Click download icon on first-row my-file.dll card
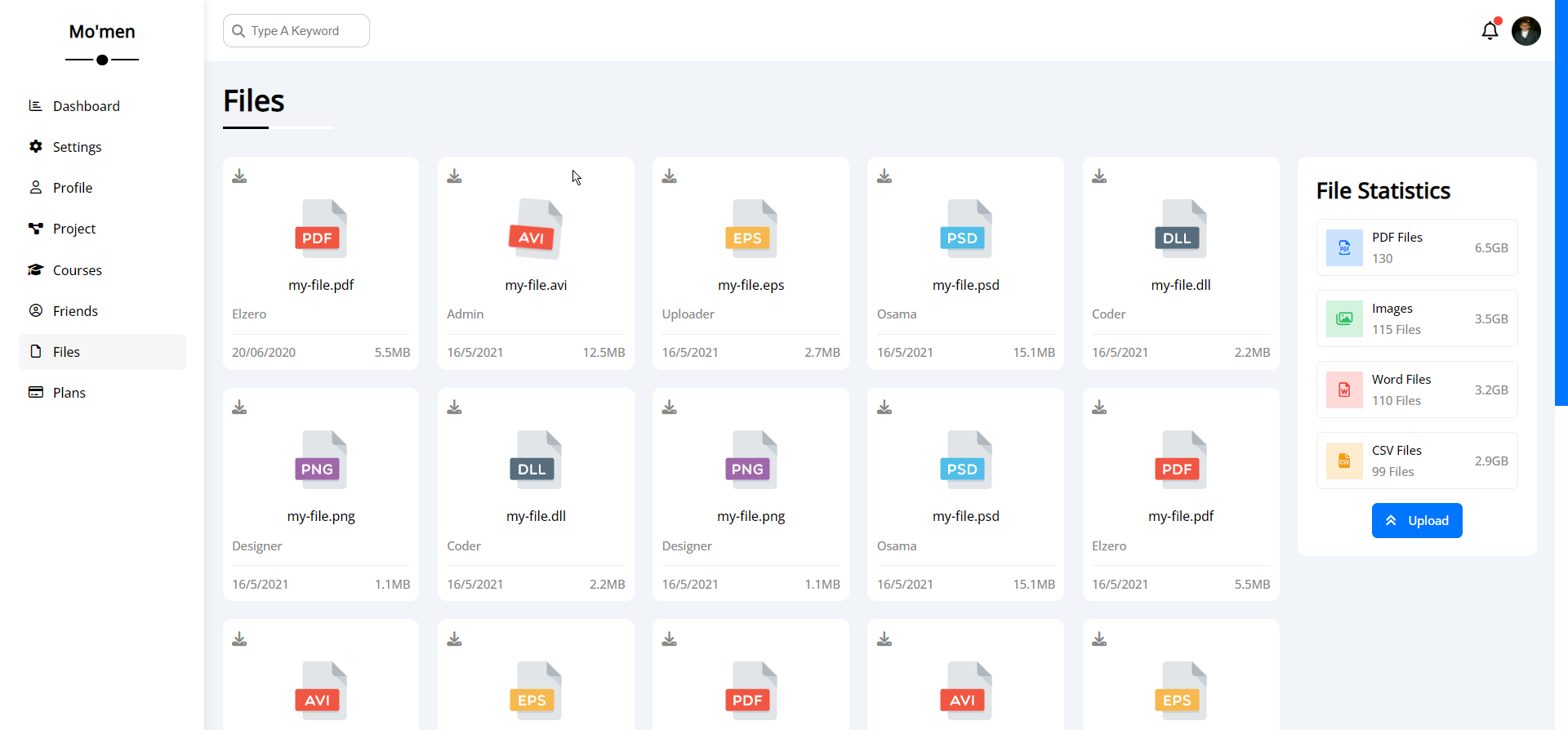 (x=1100, y=176)
